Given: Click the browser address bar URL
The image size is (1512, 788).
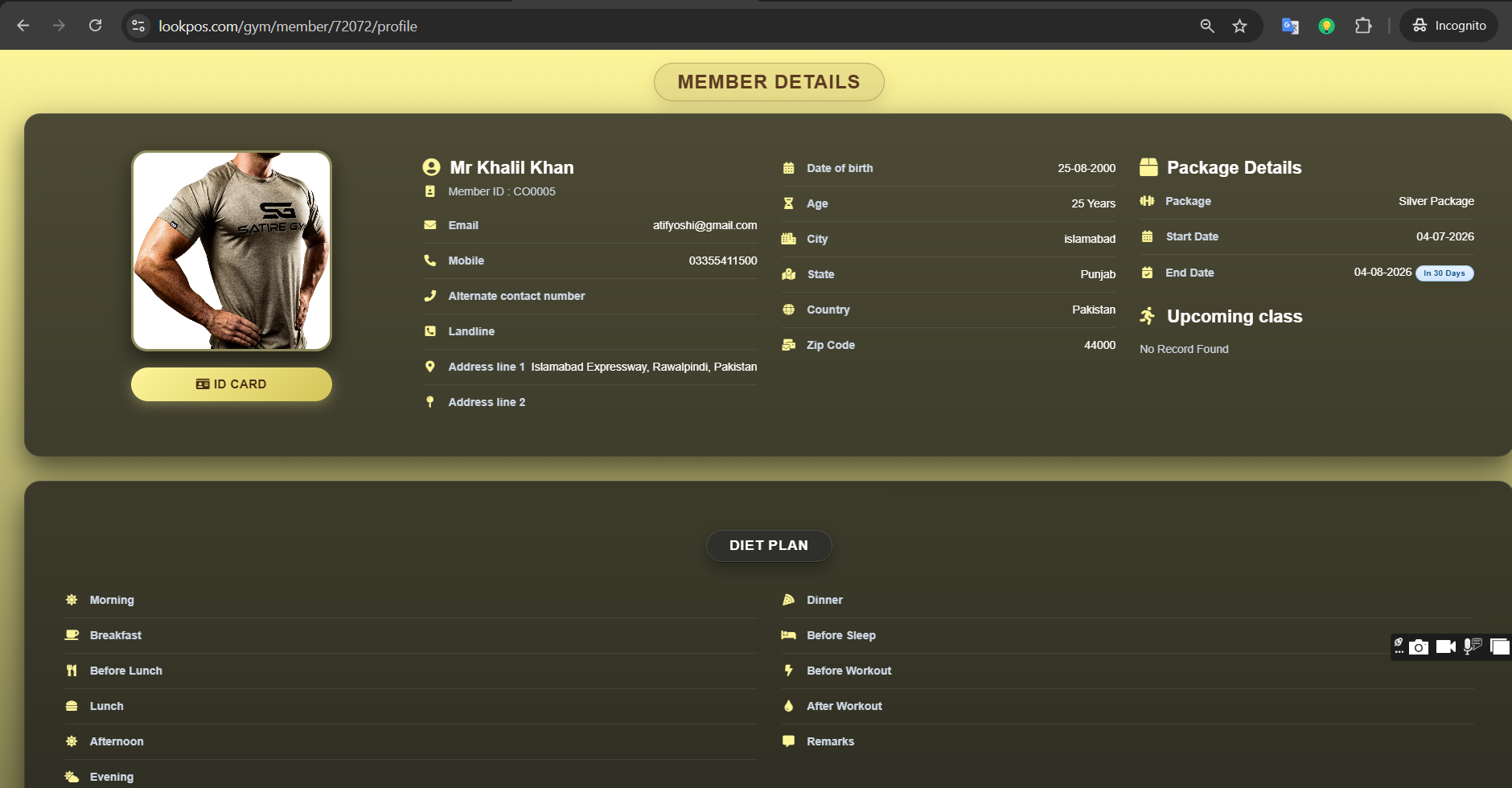Looking at the screenshot, I should (288, 27).
